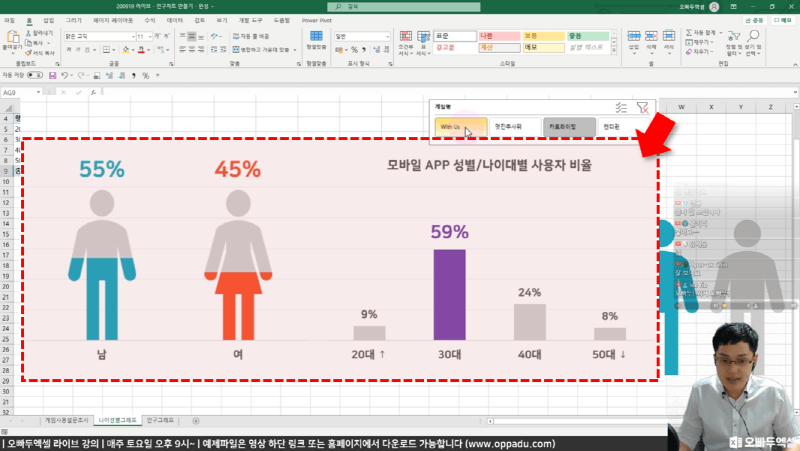The width and height of the screenshot is (800, 451).
Task: Add a new sheet with the plus button
Action: [196, 421]
